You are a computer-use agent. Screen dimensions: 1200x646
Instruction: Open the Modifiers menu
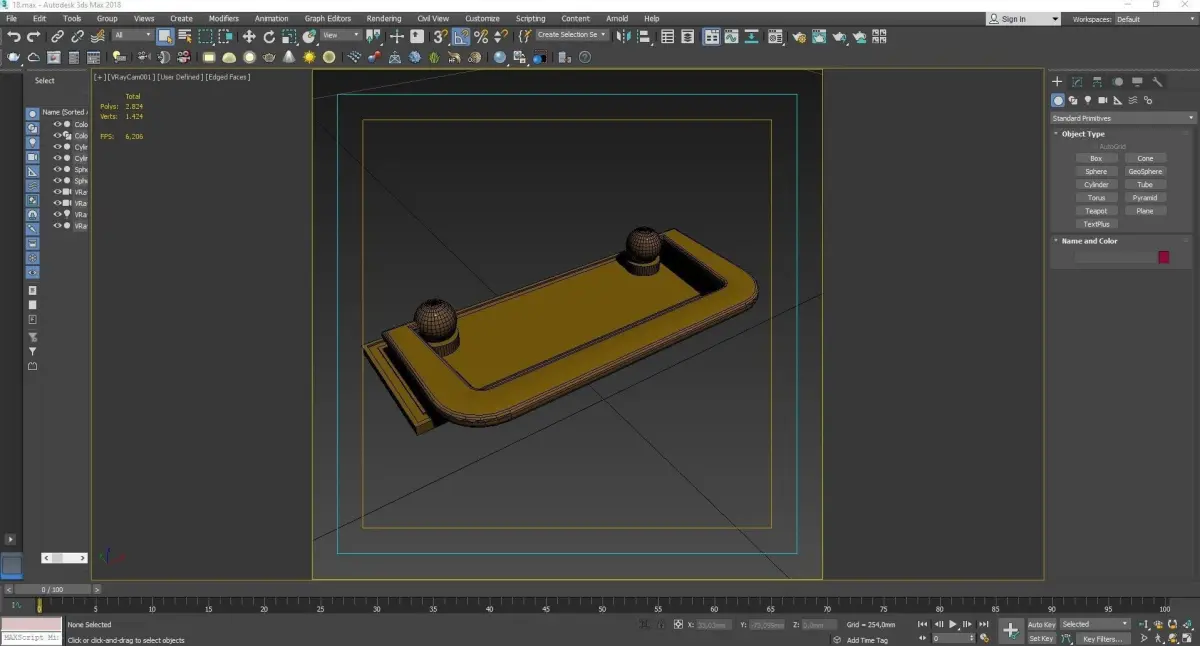[x=223, y=18]
